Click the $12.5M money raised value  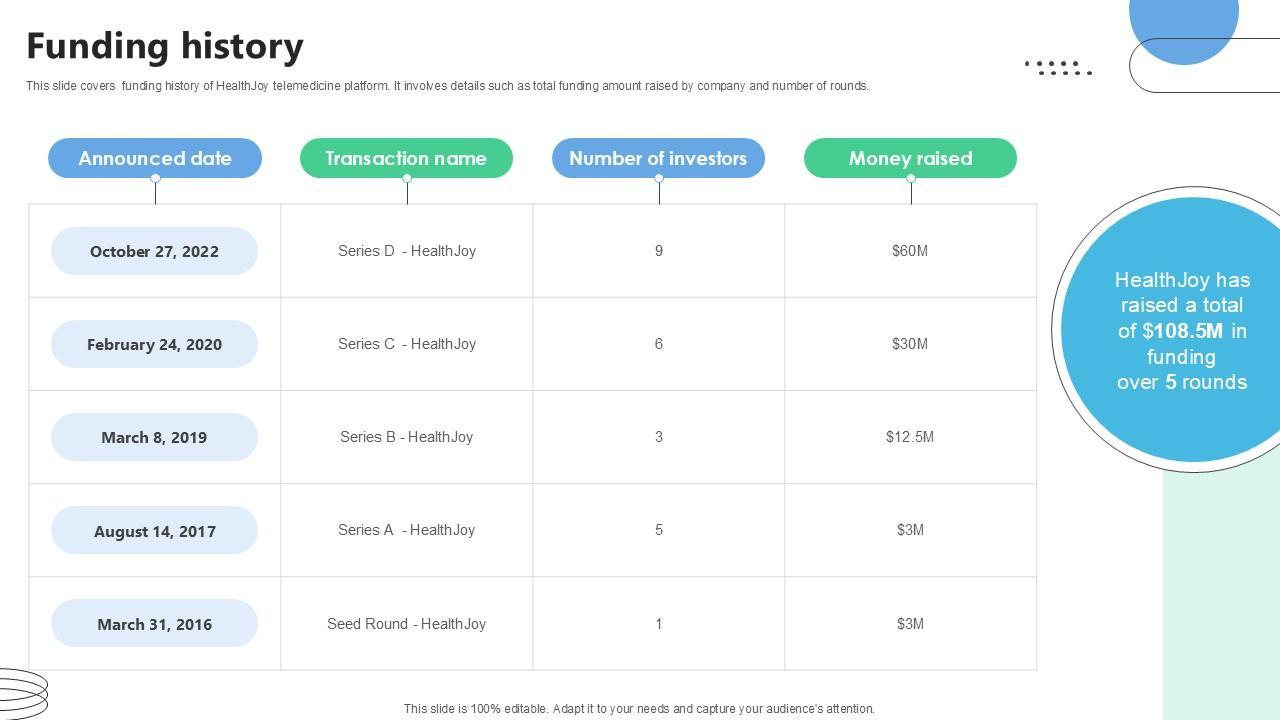910,437
